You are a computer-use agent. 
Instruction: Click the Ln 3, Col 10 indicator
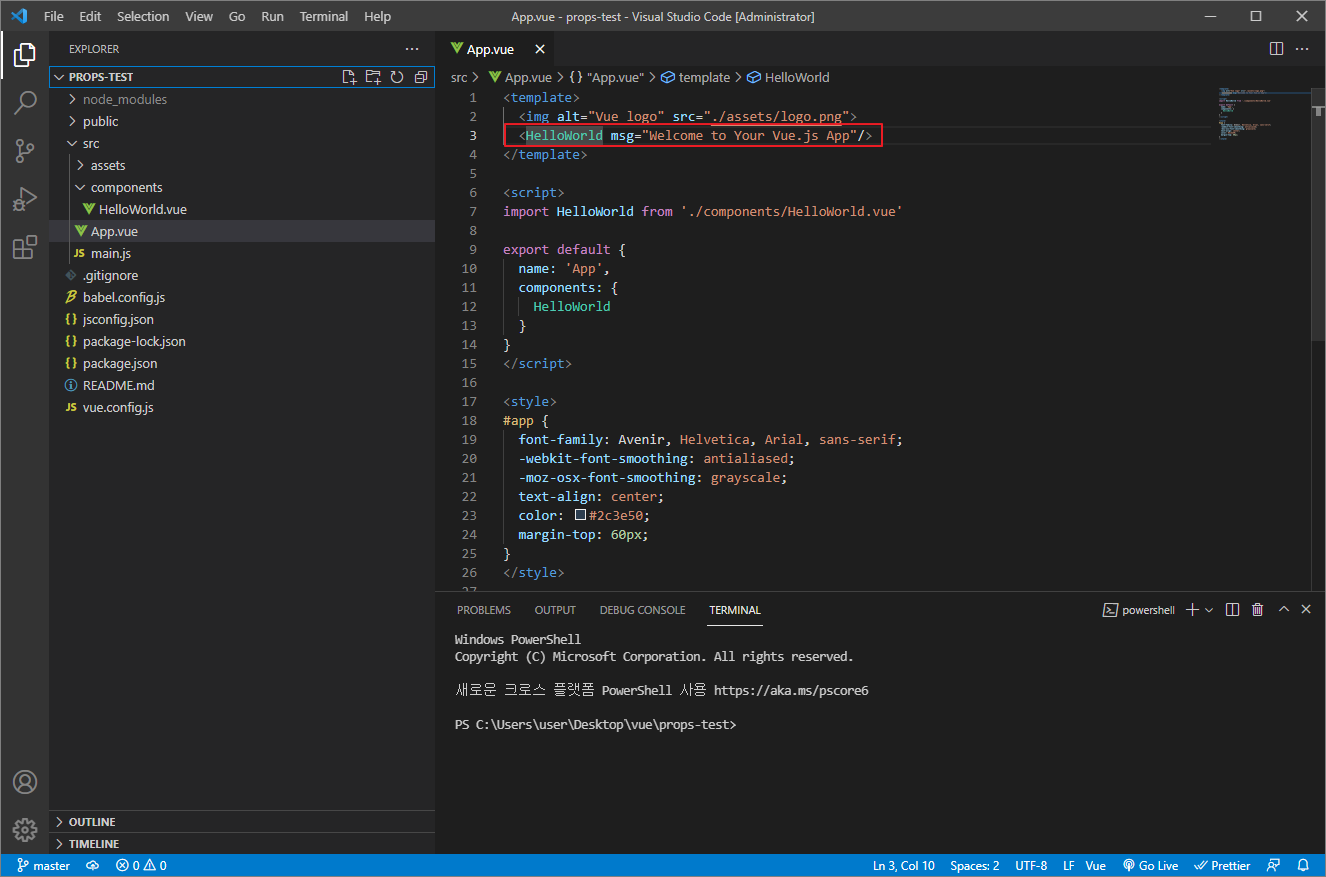(904, 866)
